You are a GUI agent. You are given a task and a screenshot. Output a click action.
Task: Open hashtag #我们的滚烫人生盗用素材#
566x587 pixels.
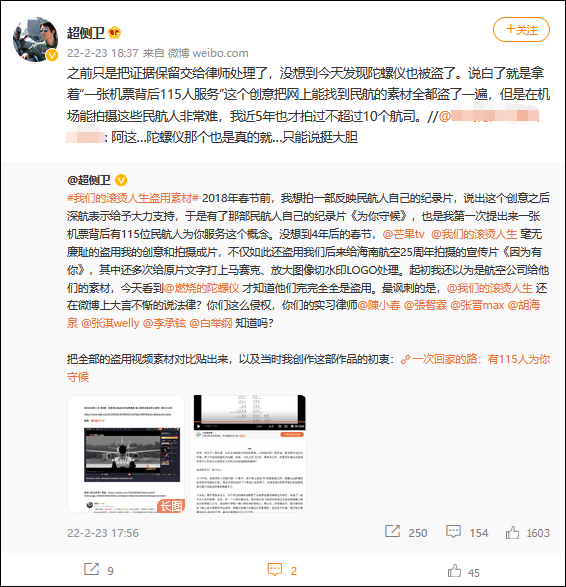coord(133,198)
